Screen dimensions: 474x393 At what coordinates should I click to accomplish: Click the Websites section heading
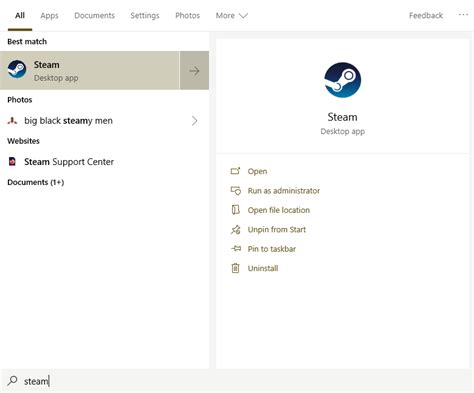coord(23,141)
